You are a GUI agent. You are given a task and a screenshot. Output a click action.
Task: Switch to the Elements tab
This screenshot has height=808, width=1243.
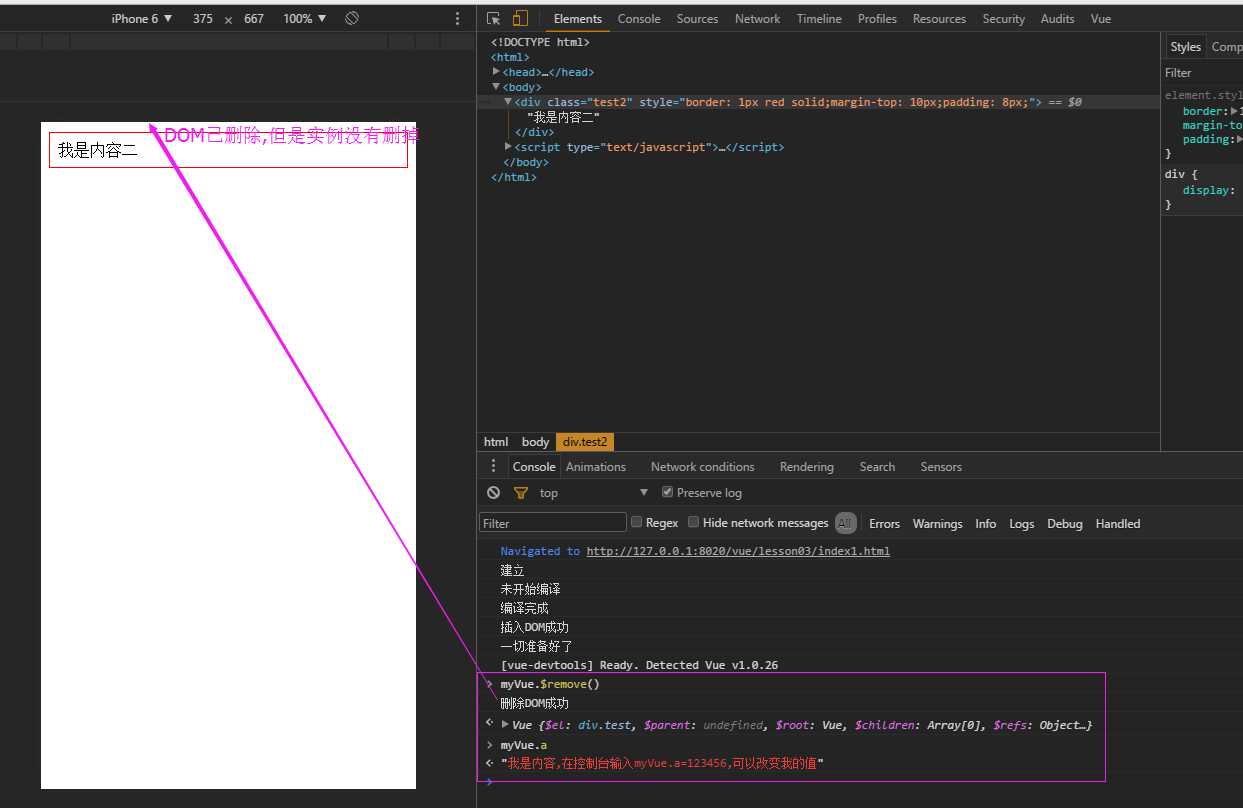(x=578, y=19)
